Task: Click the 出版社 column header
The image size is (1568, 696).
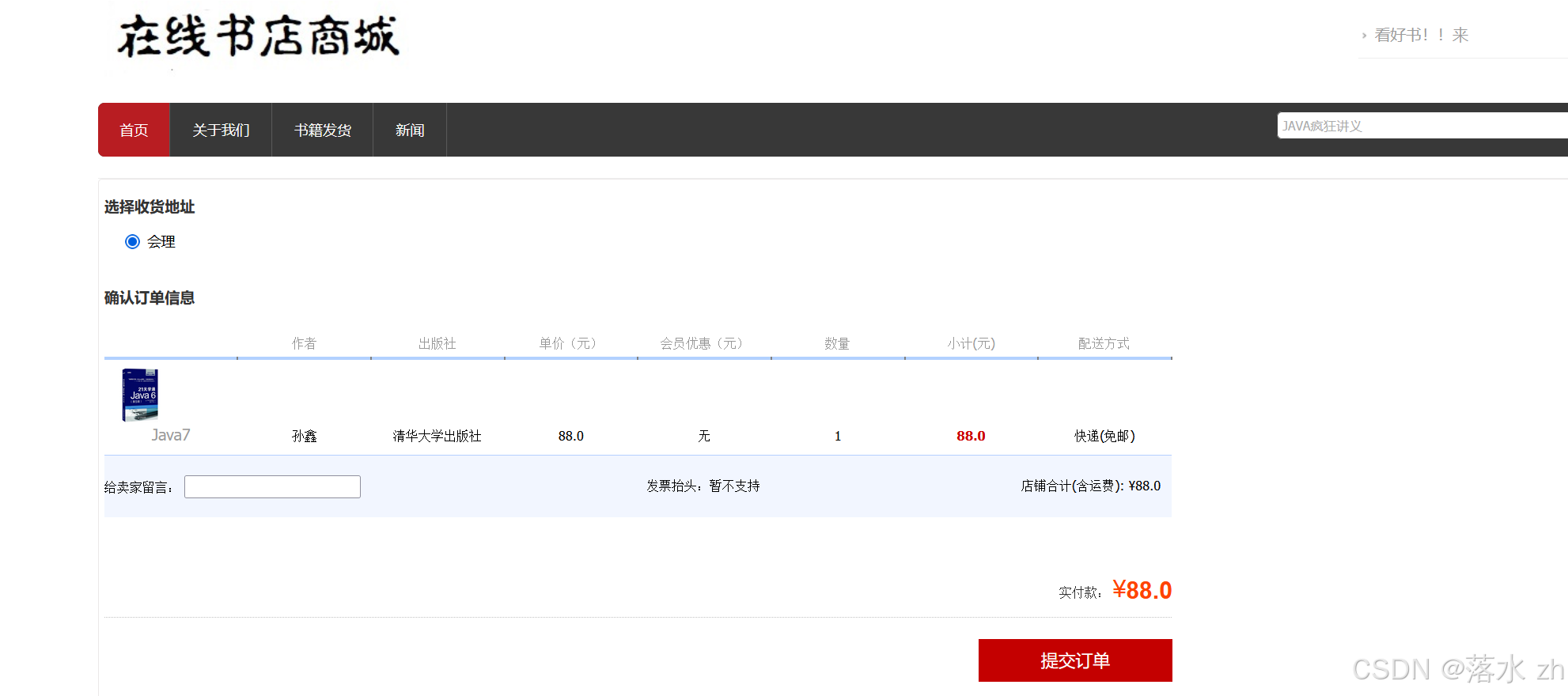Action: (437, 343)
